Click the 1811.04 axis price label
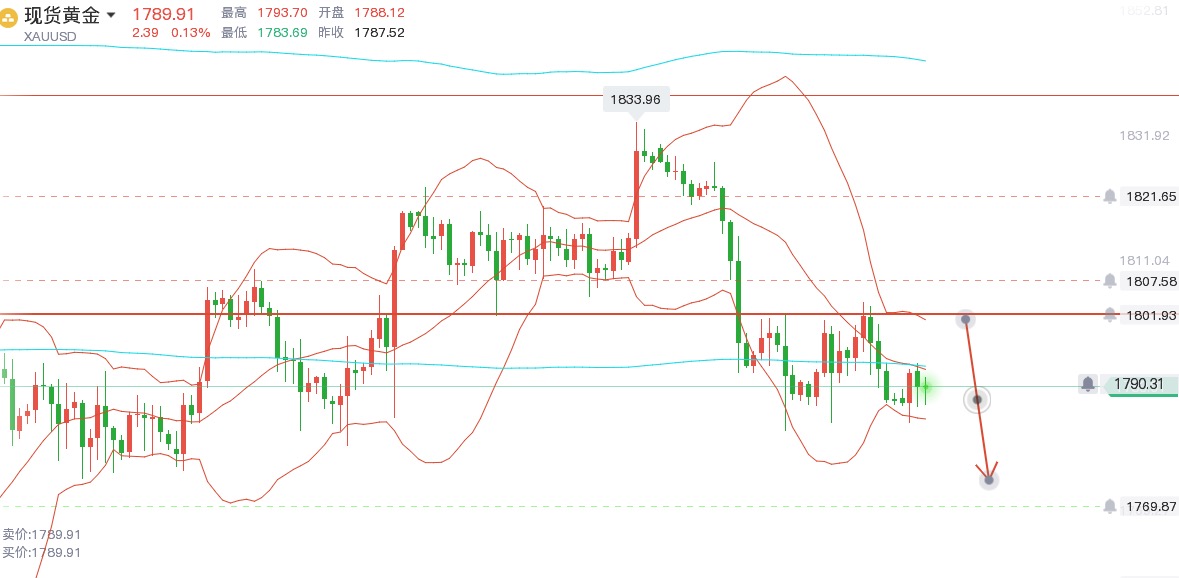1179x578 pixels. pyautogui.click(x=1144, y=261)
